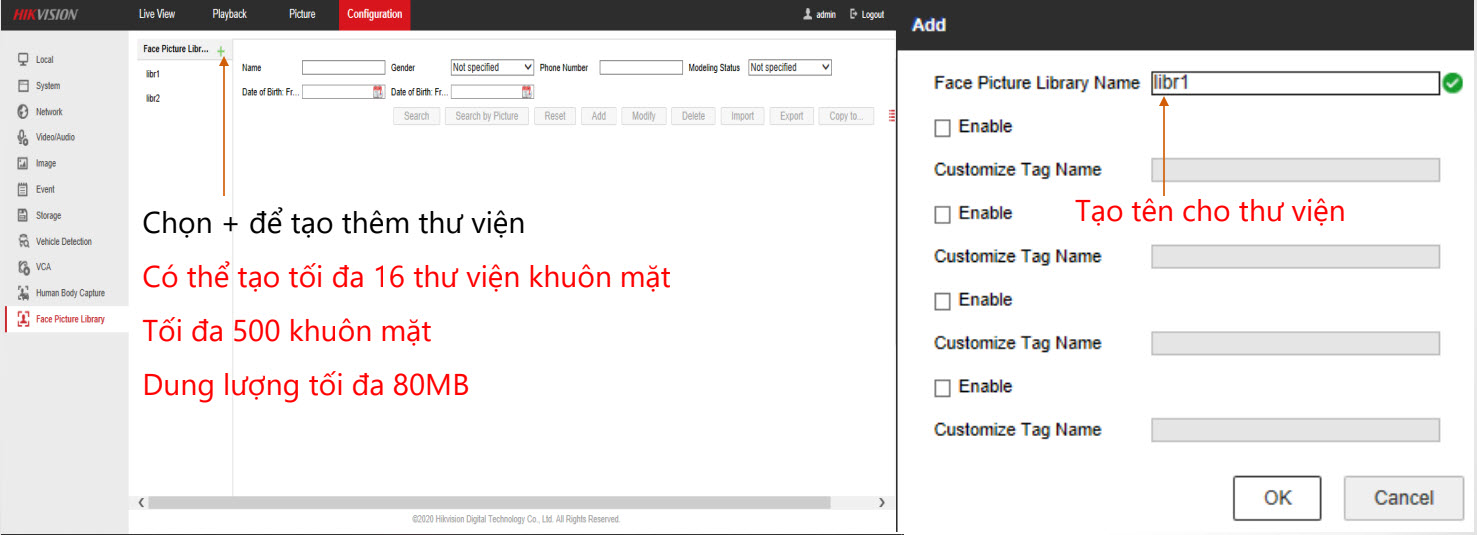Open the Gender dropdown
The image size is (1477, 535).
492,67
